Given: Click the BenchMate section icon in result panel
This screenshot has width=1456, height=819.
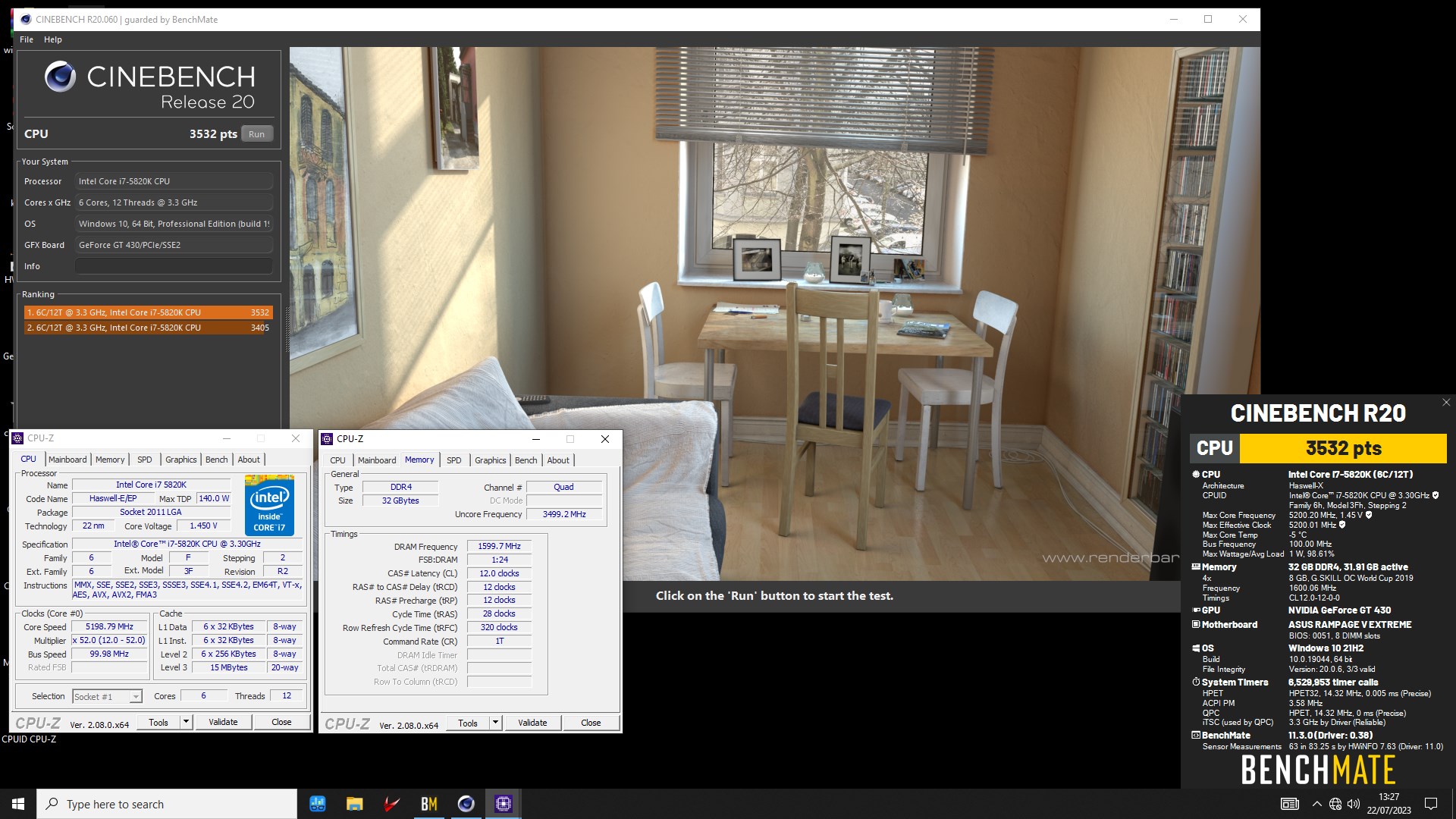Looking at the screenshot, I should point(1196,736).
